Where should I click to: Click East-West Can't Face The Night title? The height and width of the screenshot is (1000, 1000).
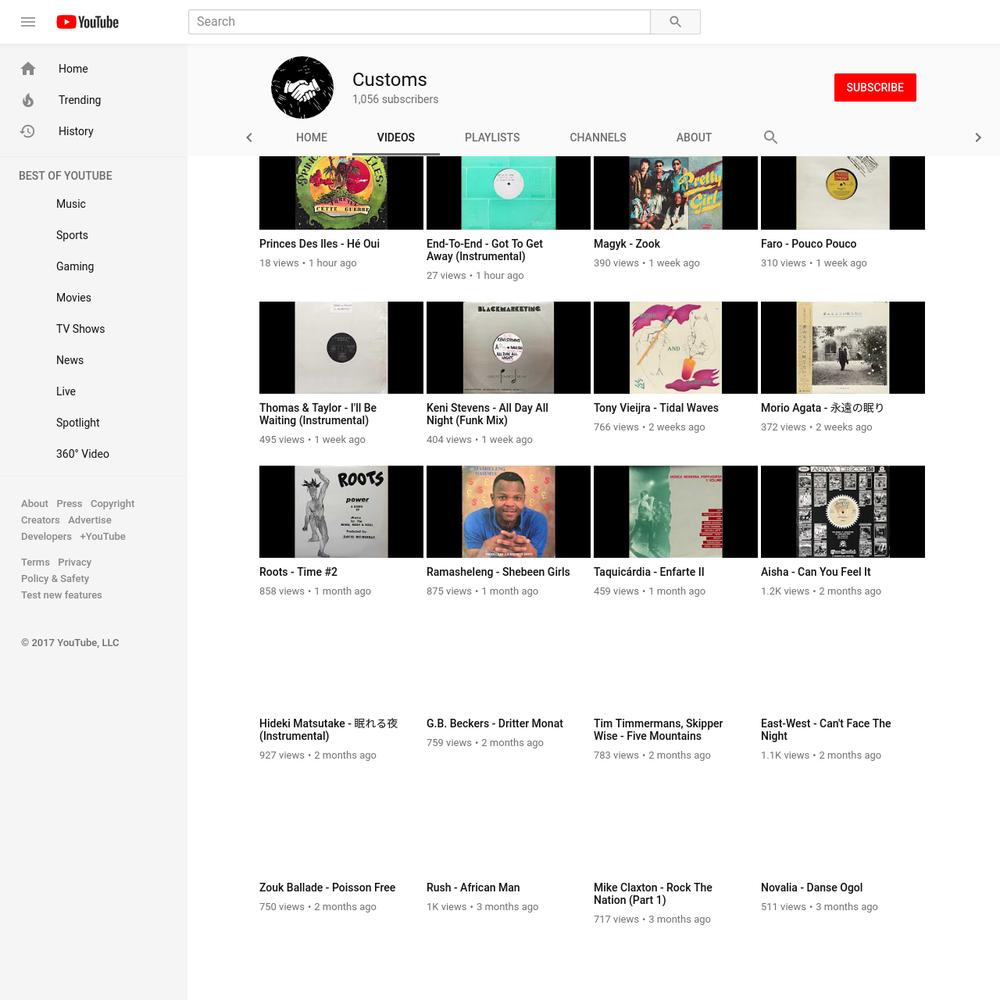click(x=826, y=730)
